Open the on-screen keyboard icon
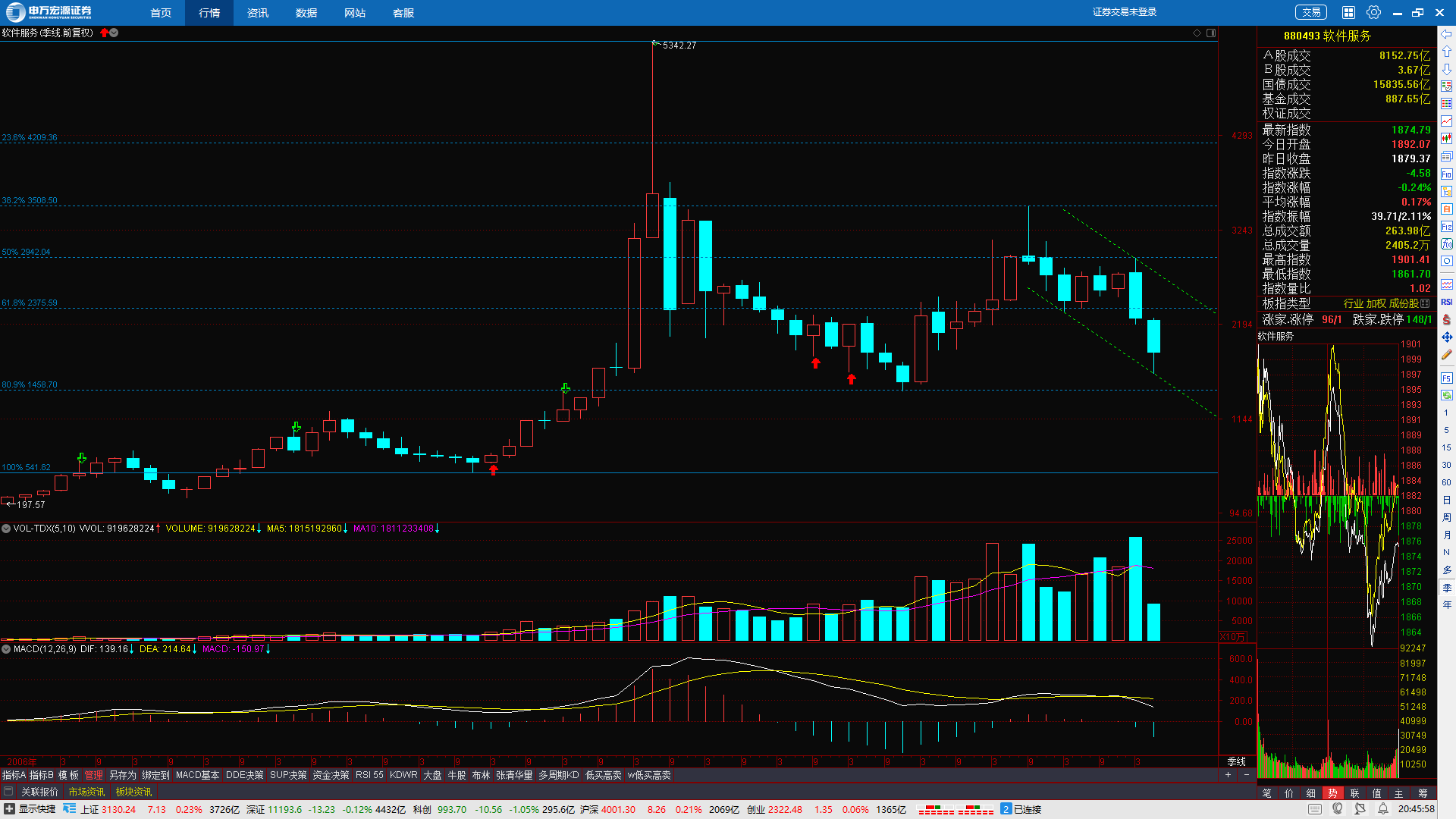 (x=1315, y=809)
